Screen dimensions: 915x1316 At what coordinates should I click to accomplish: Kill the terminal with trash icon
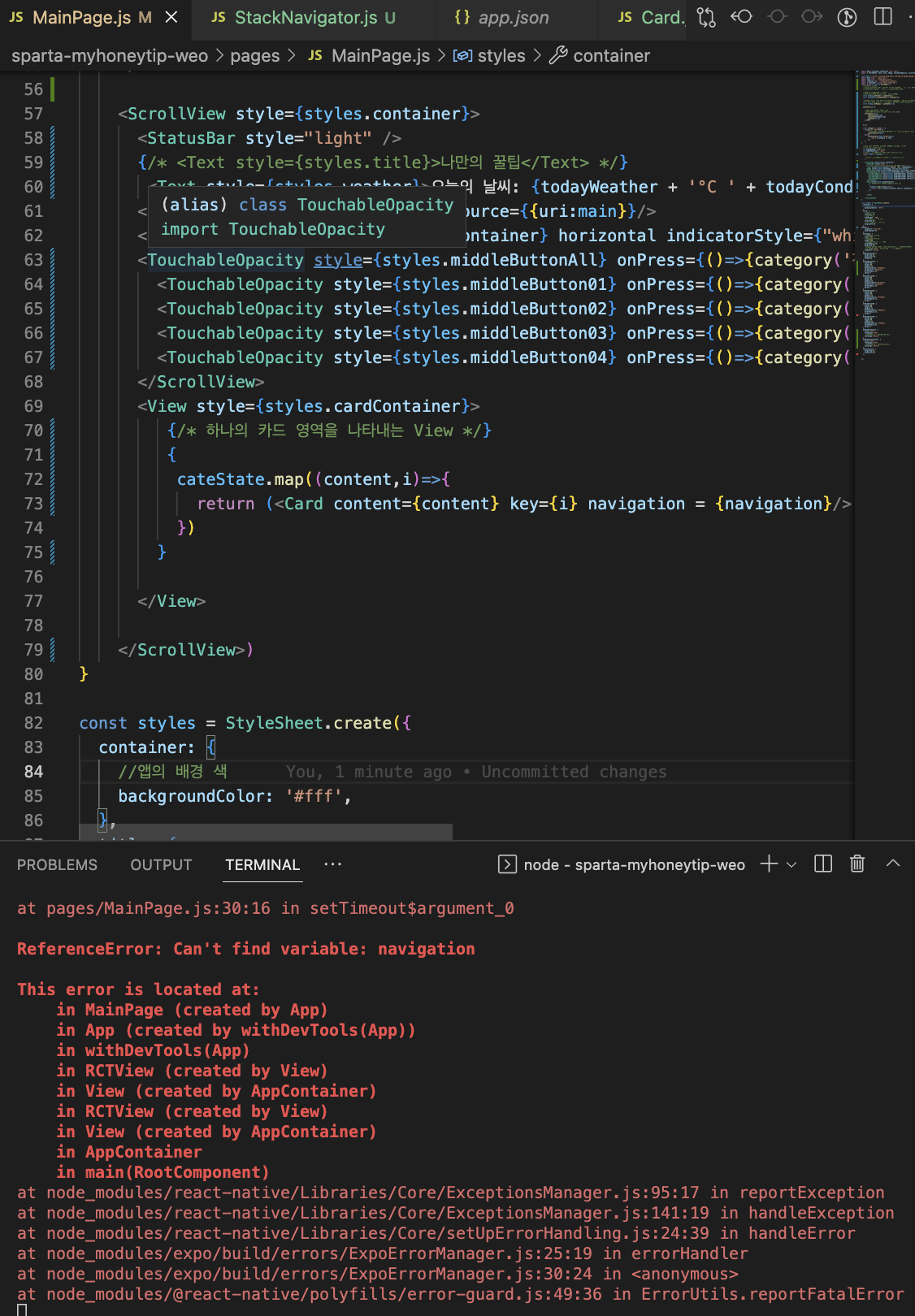pos(857,864)
